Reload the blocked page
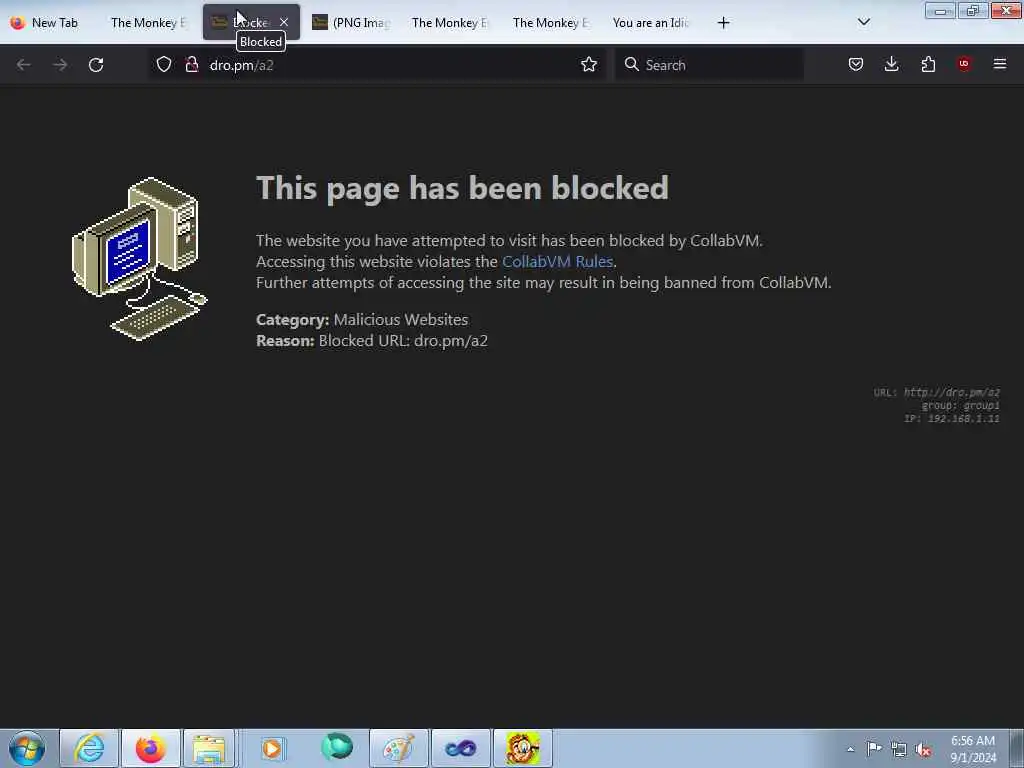Image resolution: width=1024 pixels, height=768 pixels. [x=96, y=65]
